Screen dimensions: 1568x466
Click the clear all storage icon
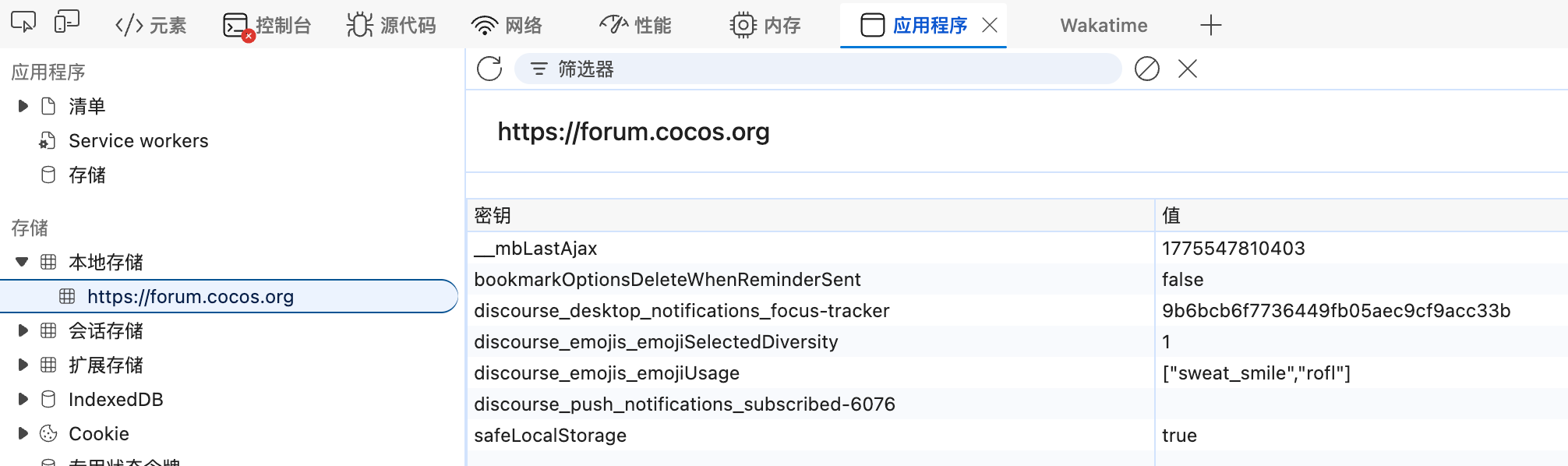click(x=1146, y=69)
